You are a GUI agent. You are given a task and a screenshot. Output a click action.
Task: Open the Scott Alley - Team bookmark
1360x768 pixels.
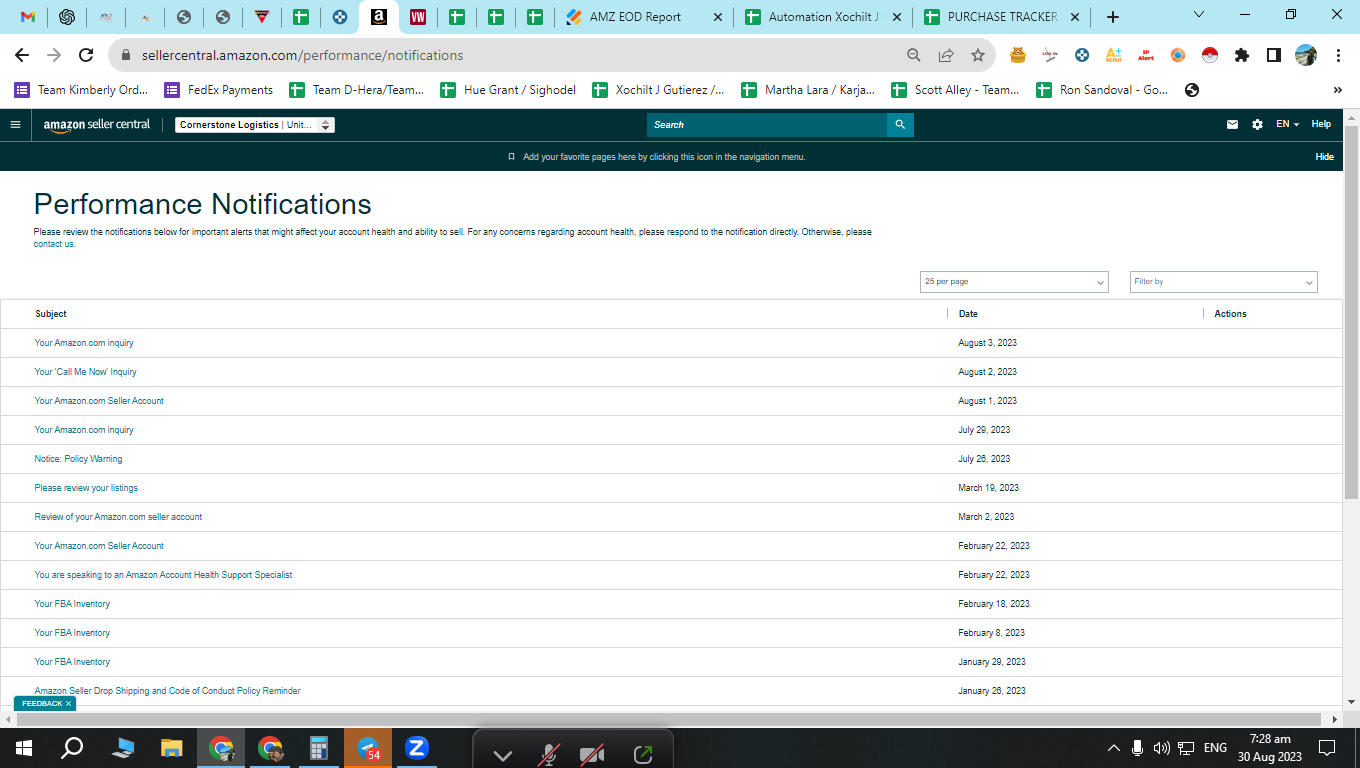tap(956, 90)
